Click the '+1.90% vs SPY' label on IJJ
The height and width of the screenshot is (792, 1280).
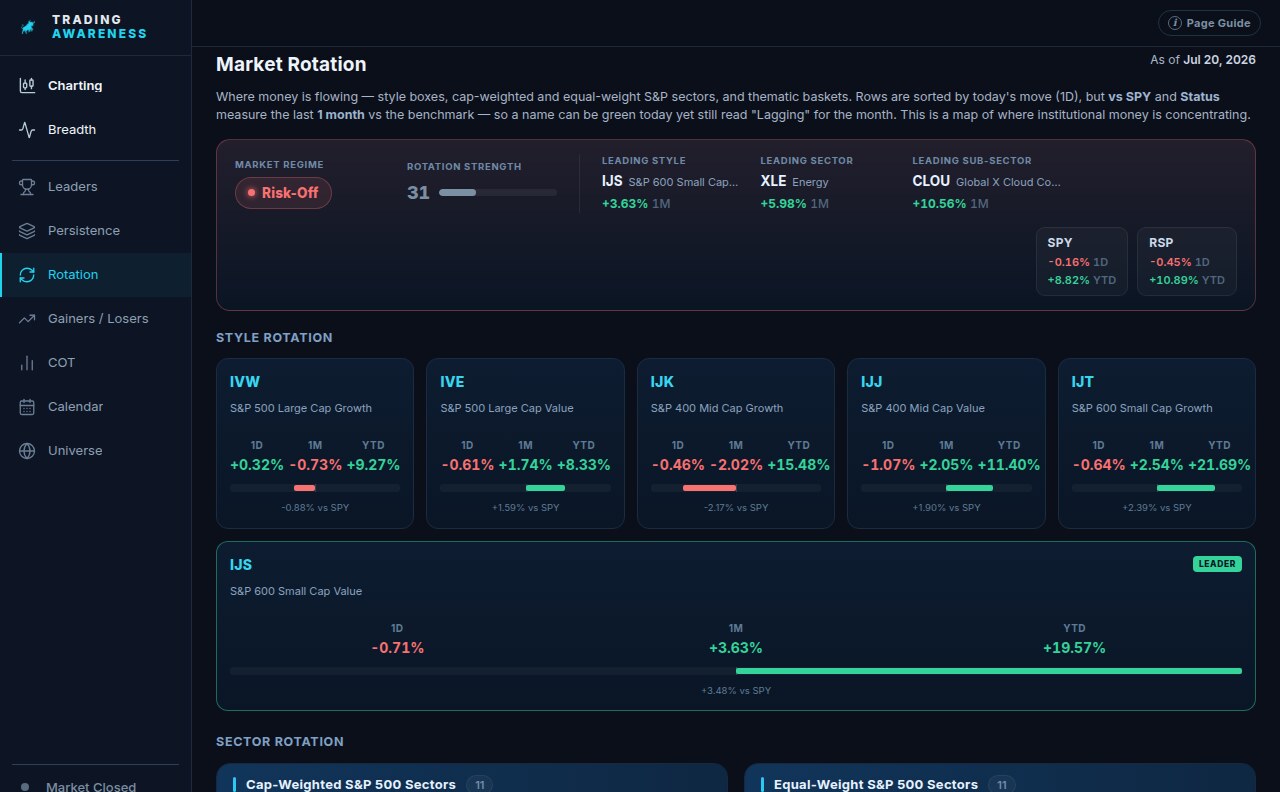pos(946,508)
